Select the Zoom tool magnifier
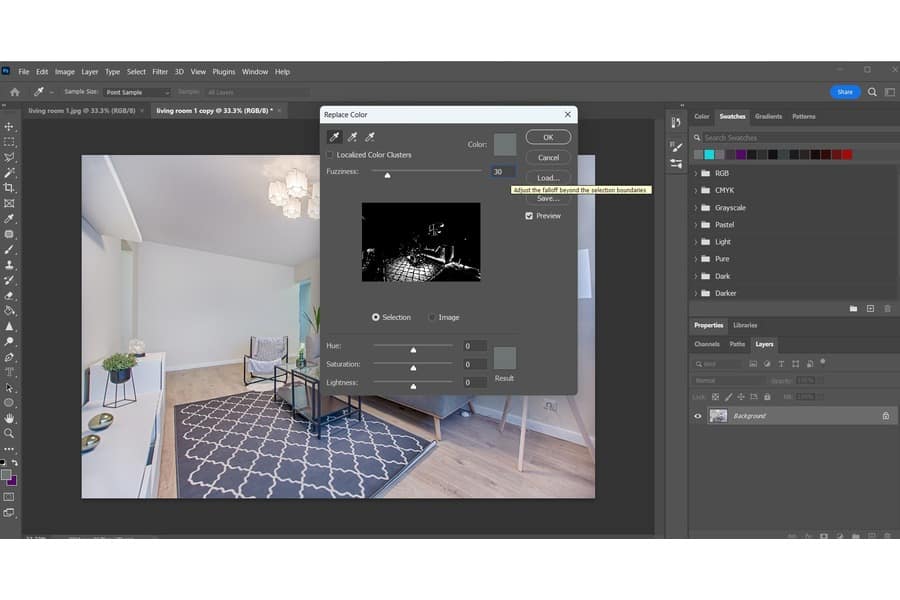 pyautogui.click(x=9, y=433)
